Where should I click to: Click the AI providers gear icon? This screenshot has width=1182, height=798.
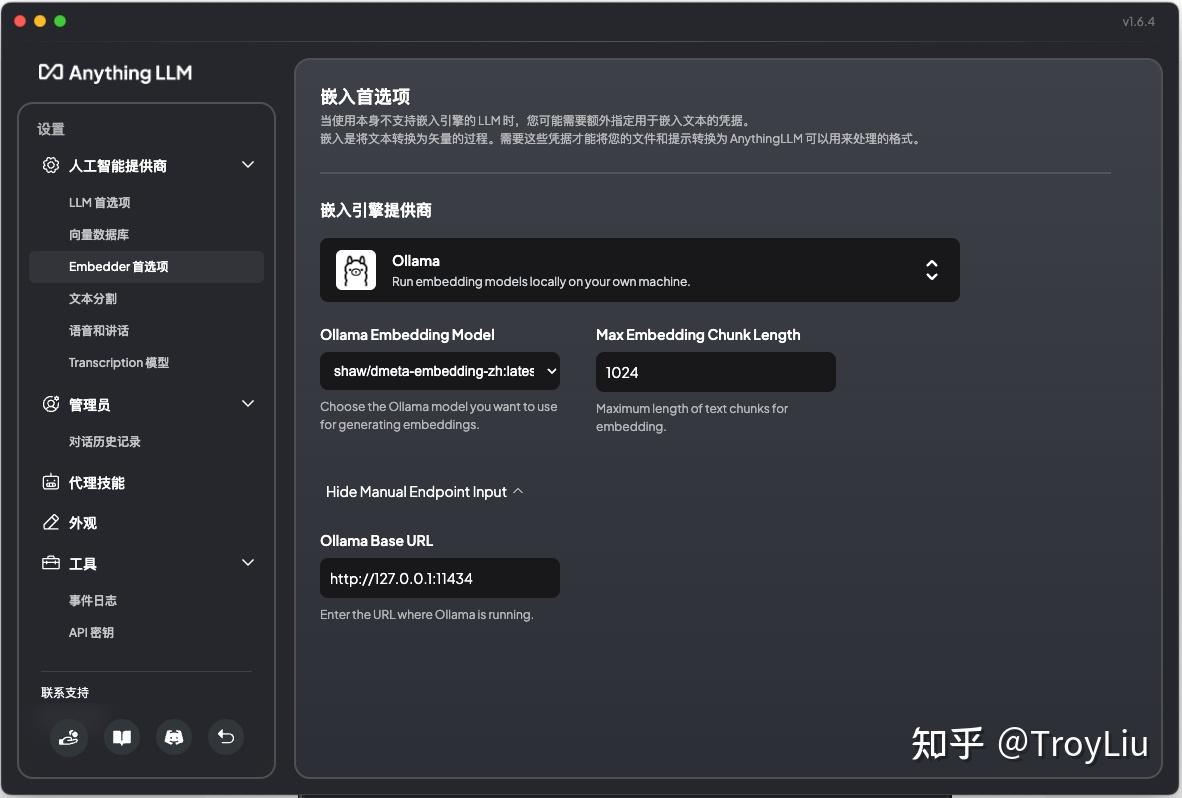coord(51,165)
